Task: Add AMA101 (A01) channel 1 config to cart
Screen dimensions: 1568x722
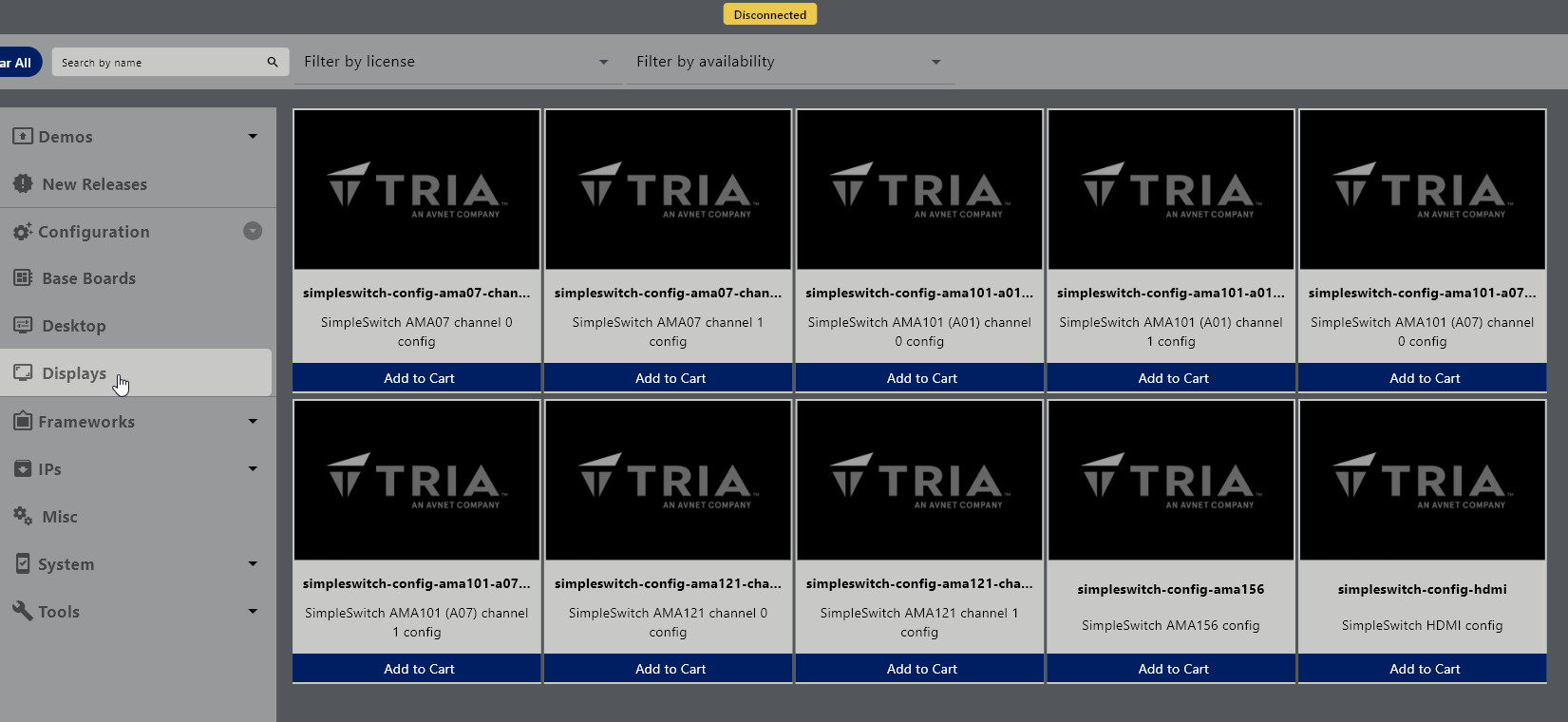Action: [x=1171, y=378]
